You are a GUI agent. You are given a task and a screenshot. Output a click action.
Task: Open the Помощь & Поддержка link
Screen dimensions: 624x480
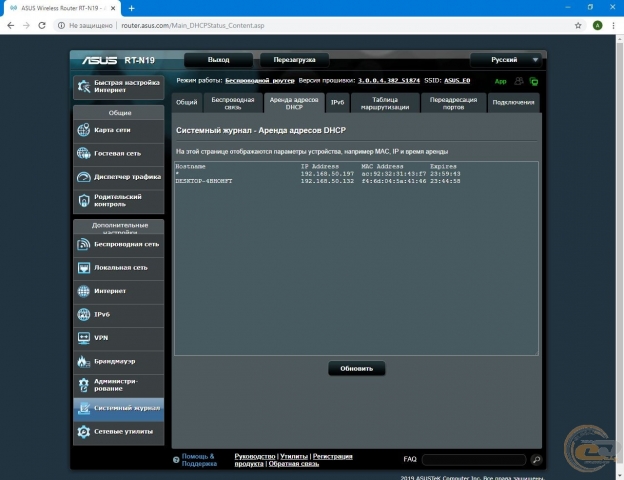click(x=199, y=460)
